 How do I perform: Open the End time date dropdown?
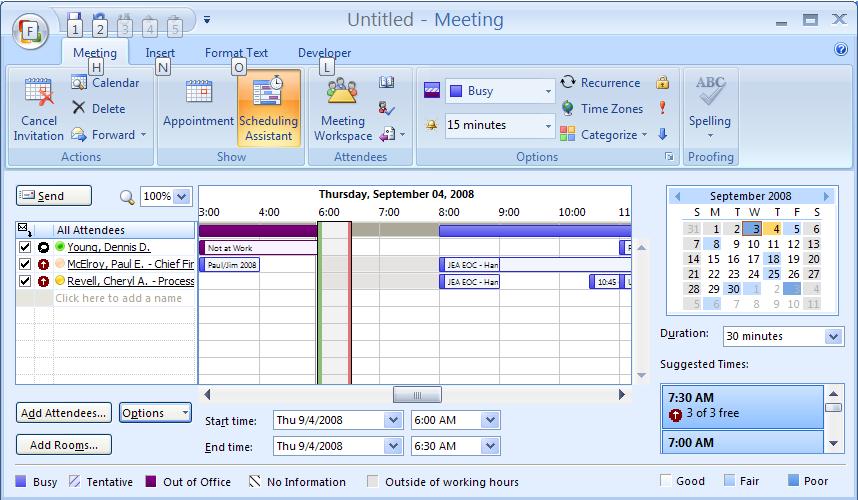coord(393,446)
